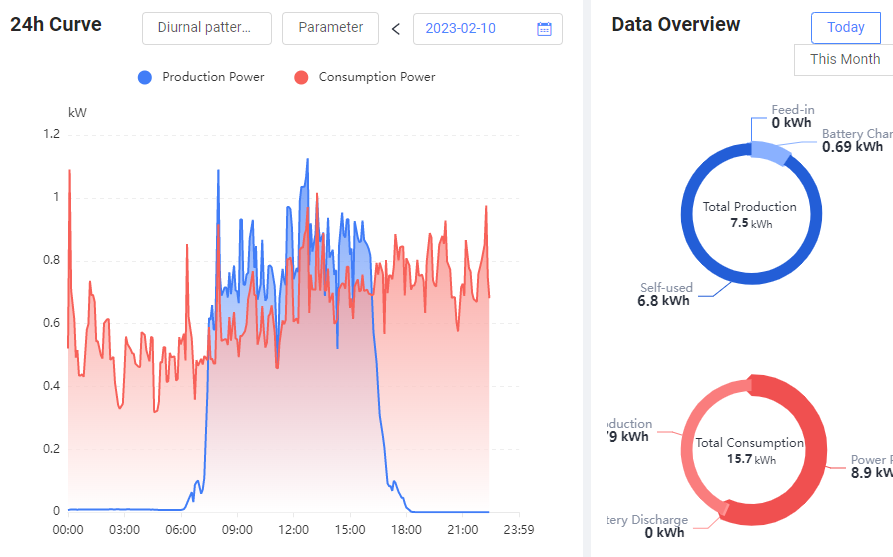Open the calendar icon in date field
This screenshot has height=557, width=893.
click(x=544, y=29)
